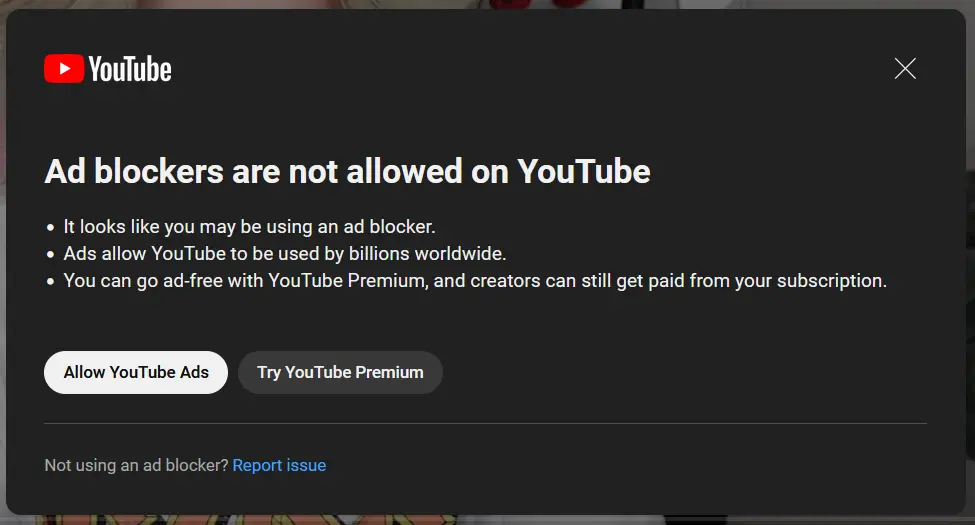Click the bullet dot before 'It looks like'

pos(50,228)
